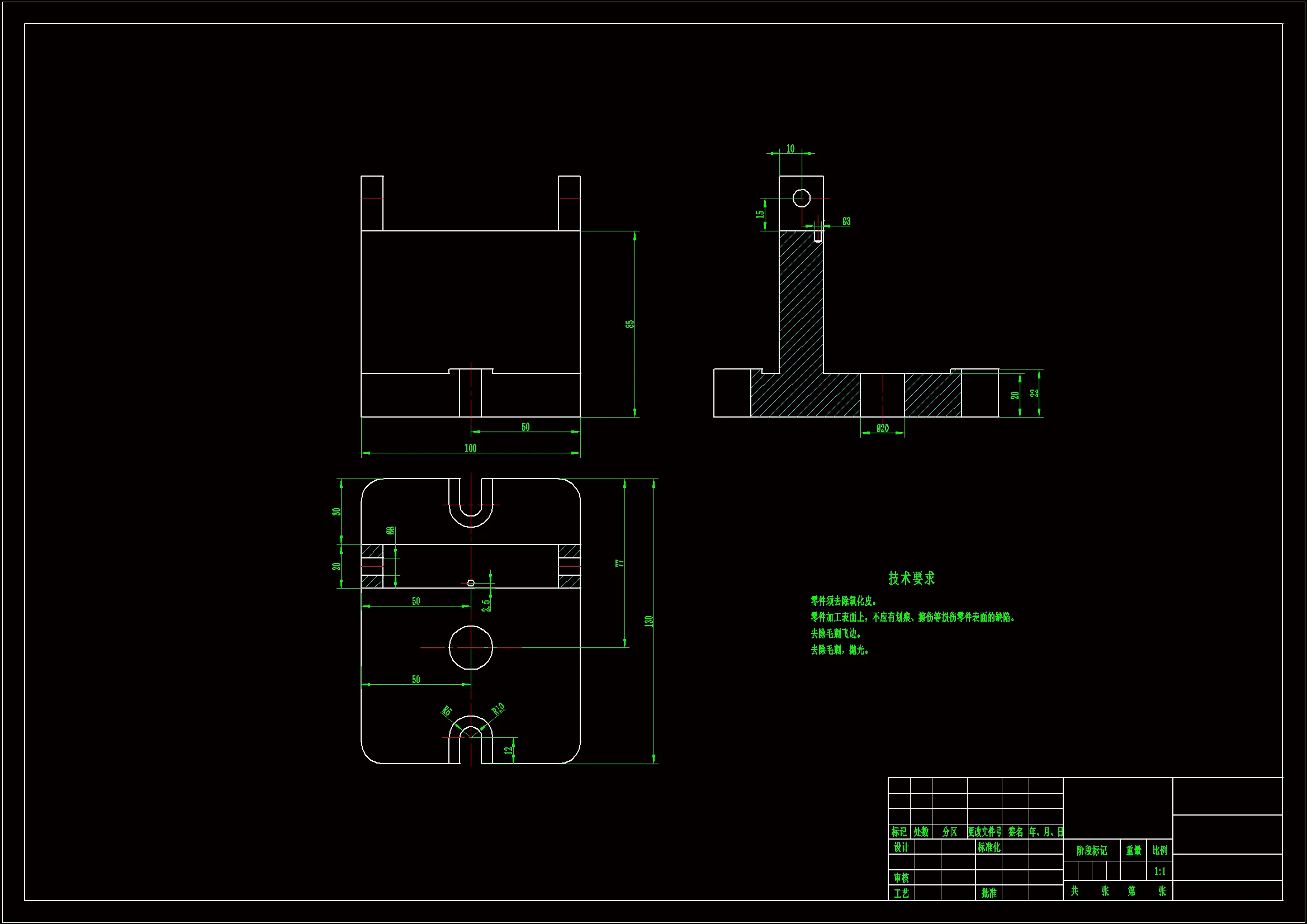Click the 设计 cell in title block

coord(901,847)
